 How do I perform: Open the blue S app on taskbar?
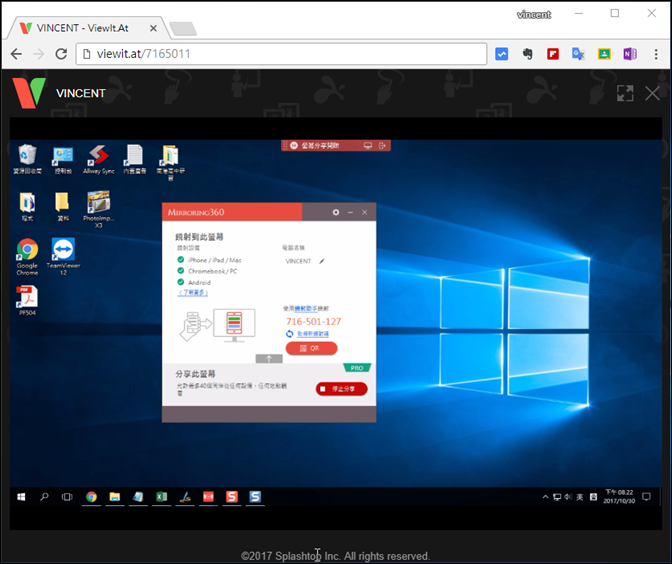(255, 497)
